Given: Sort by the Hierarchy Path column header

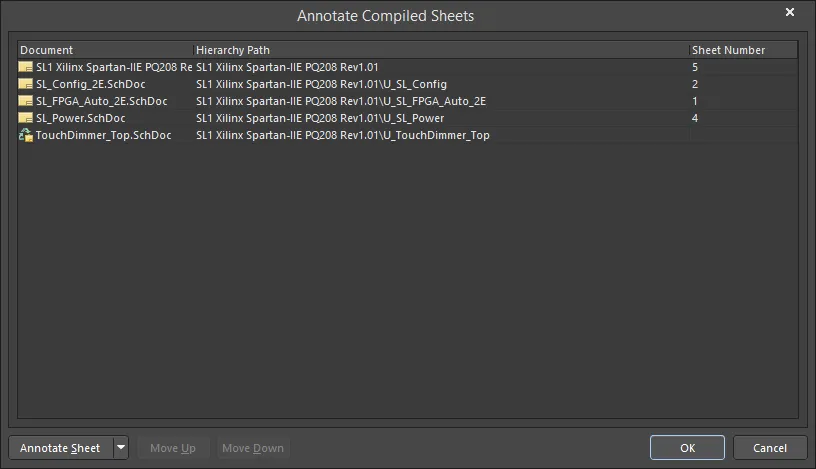Looking at the screenshot, I should click(x=441, y=50).
